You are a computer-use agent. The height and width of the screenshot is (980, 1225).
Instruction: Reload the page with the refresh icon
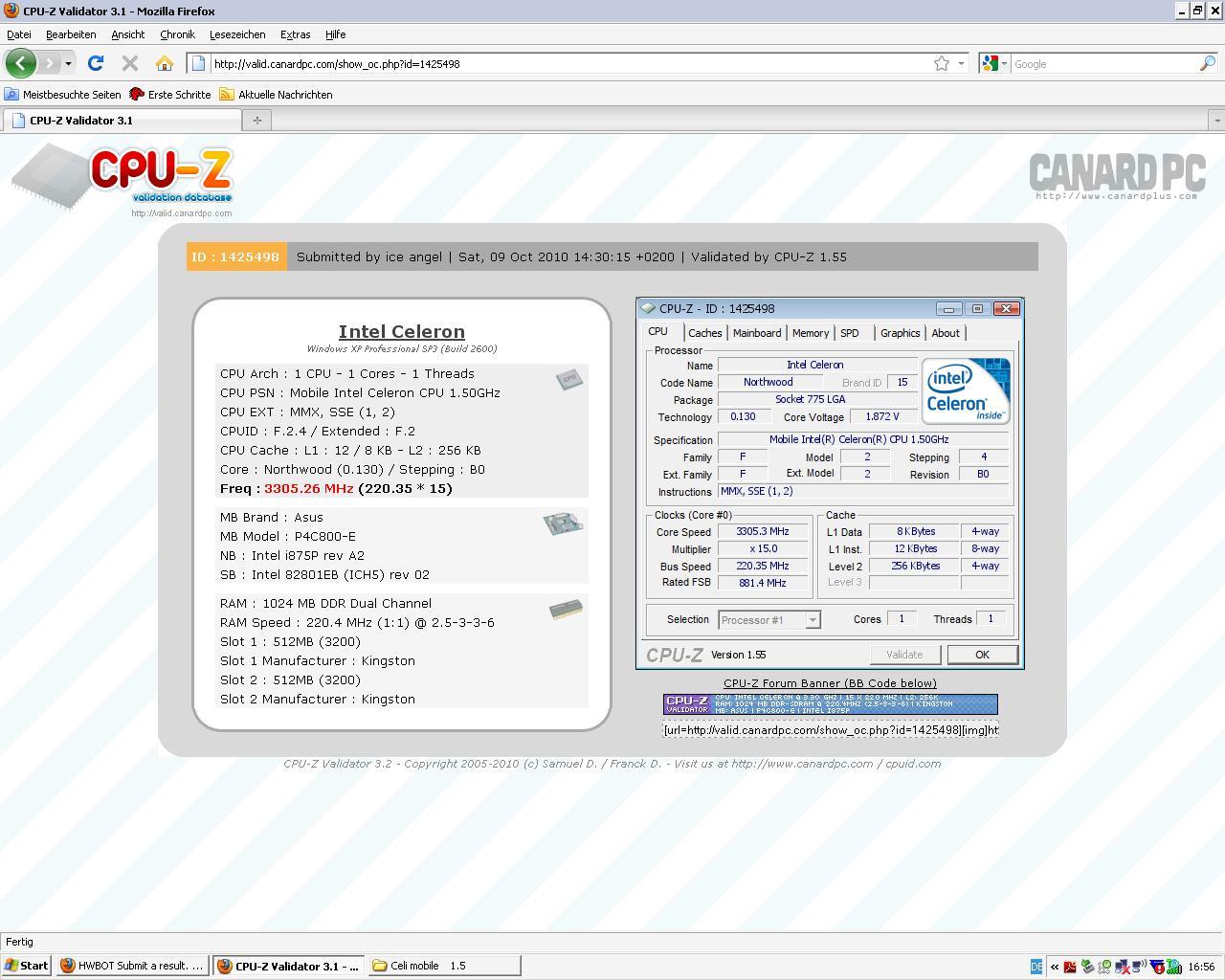95,63
